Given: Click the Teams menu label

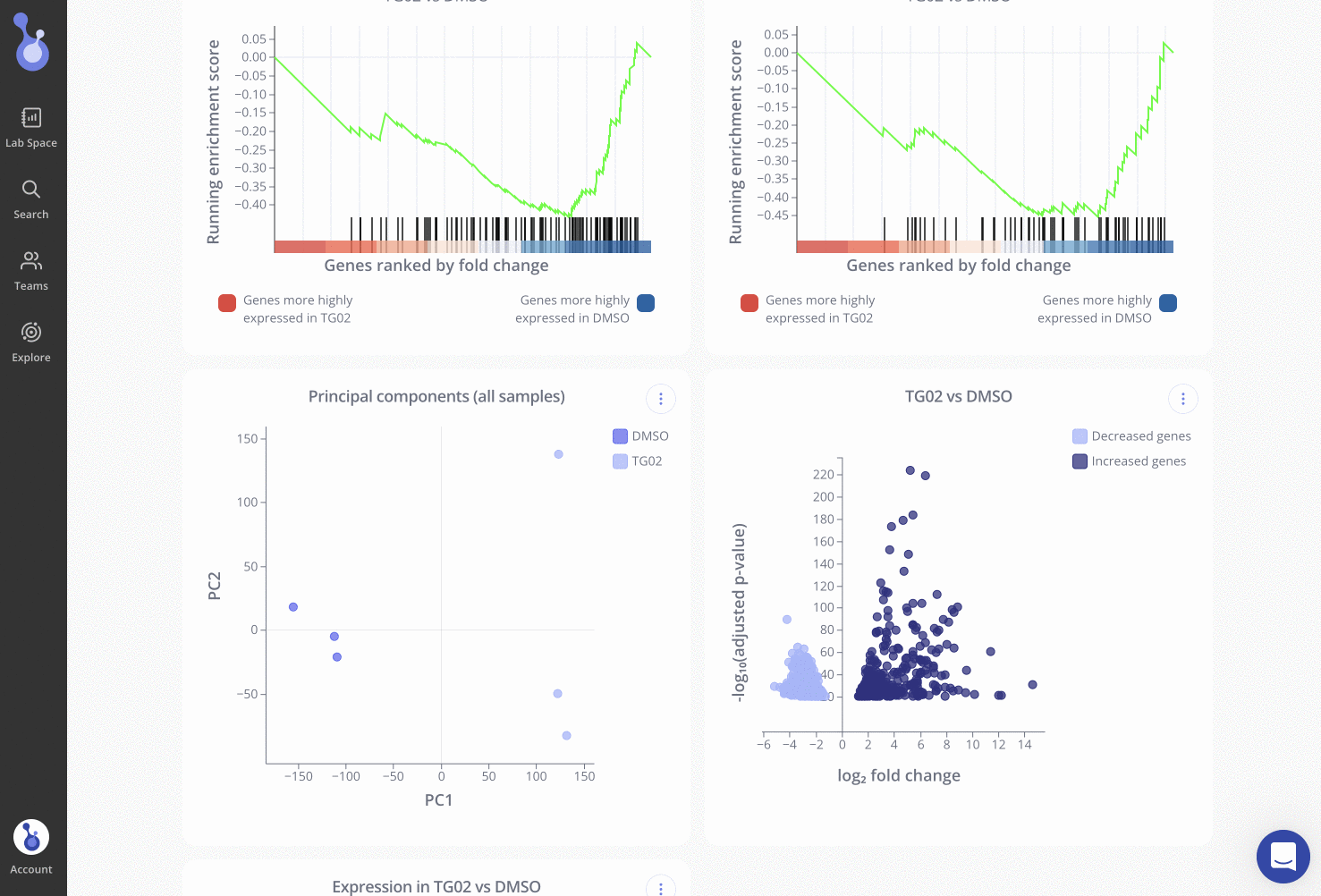Looking at the screenshot, I should coord(31,286).
